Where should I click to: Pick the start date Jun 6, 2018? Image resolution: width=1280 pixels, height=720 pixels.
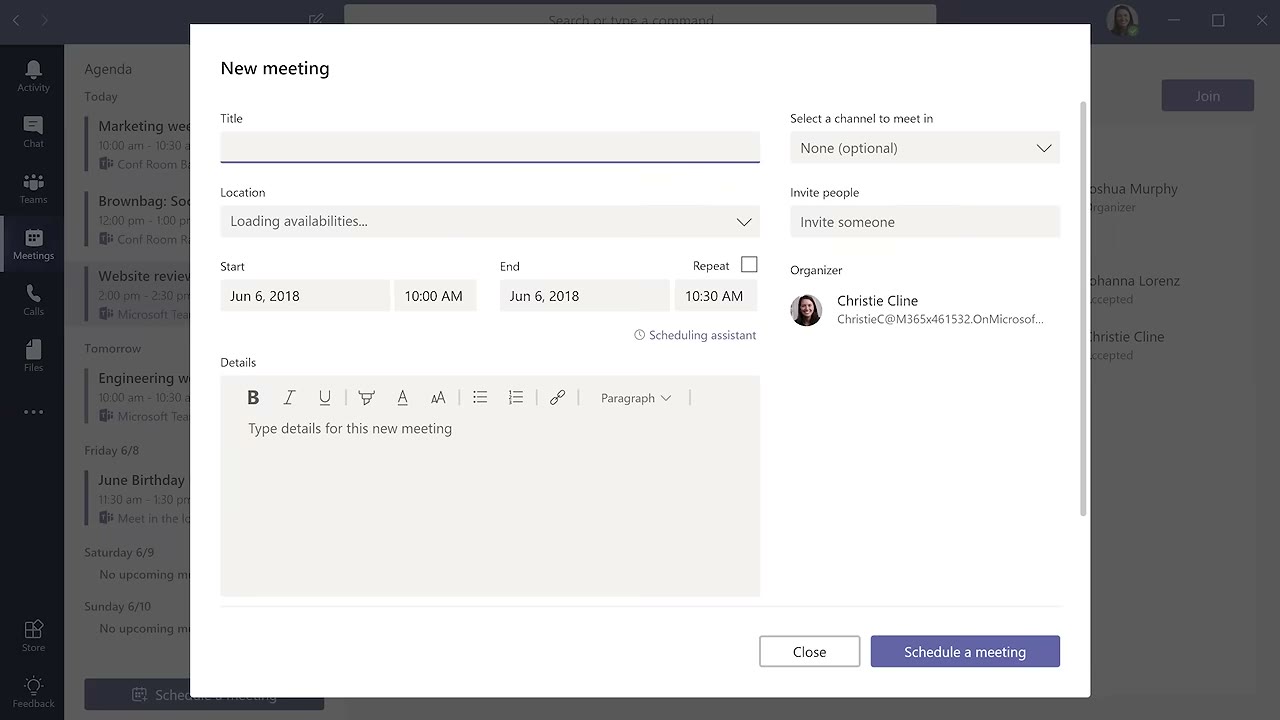pyautogui.click(x=305, y=296)
